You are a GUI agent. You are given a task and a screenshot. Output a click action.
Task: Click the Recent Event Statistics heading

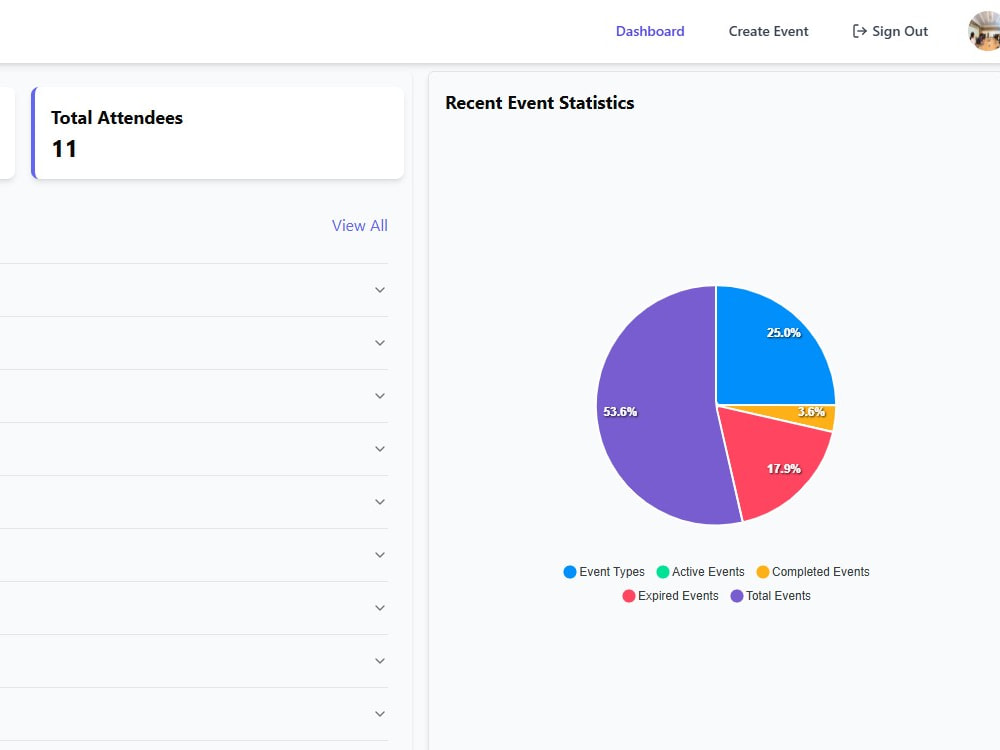540,103
